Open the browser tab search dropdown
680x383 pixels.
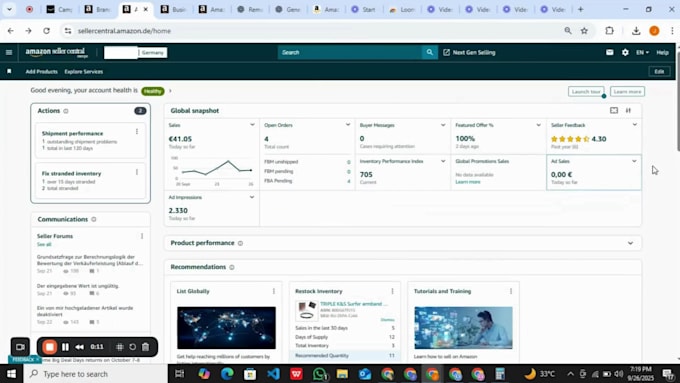pos(9,9)
